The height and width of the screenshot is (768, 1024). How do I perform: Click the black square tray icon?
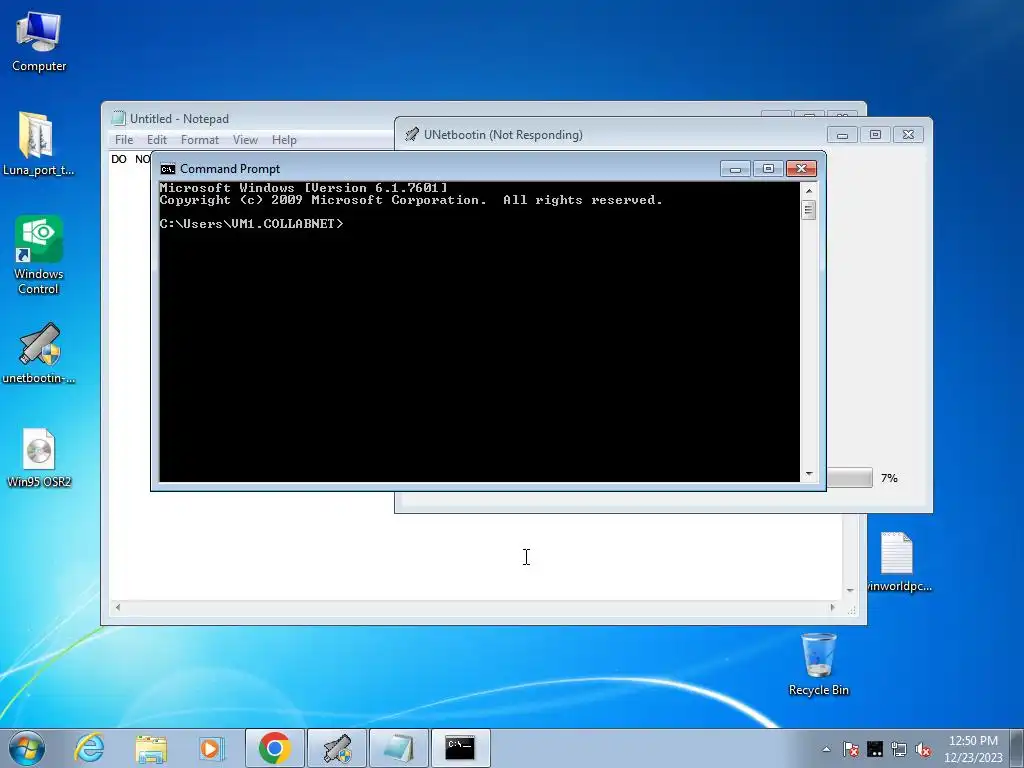tap(875, 749)
